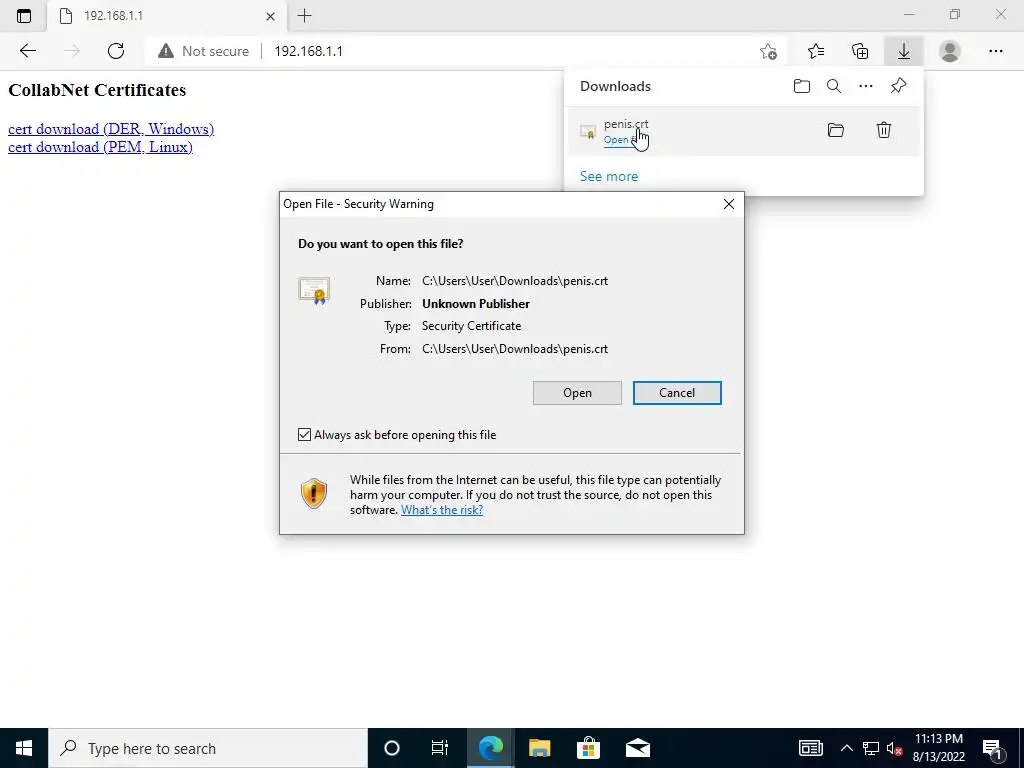Click the shield warning icon in dialog
Image resolution: width=1024 pixels, height=768 pixels.
pyautogui.click(x=314, y=493)
